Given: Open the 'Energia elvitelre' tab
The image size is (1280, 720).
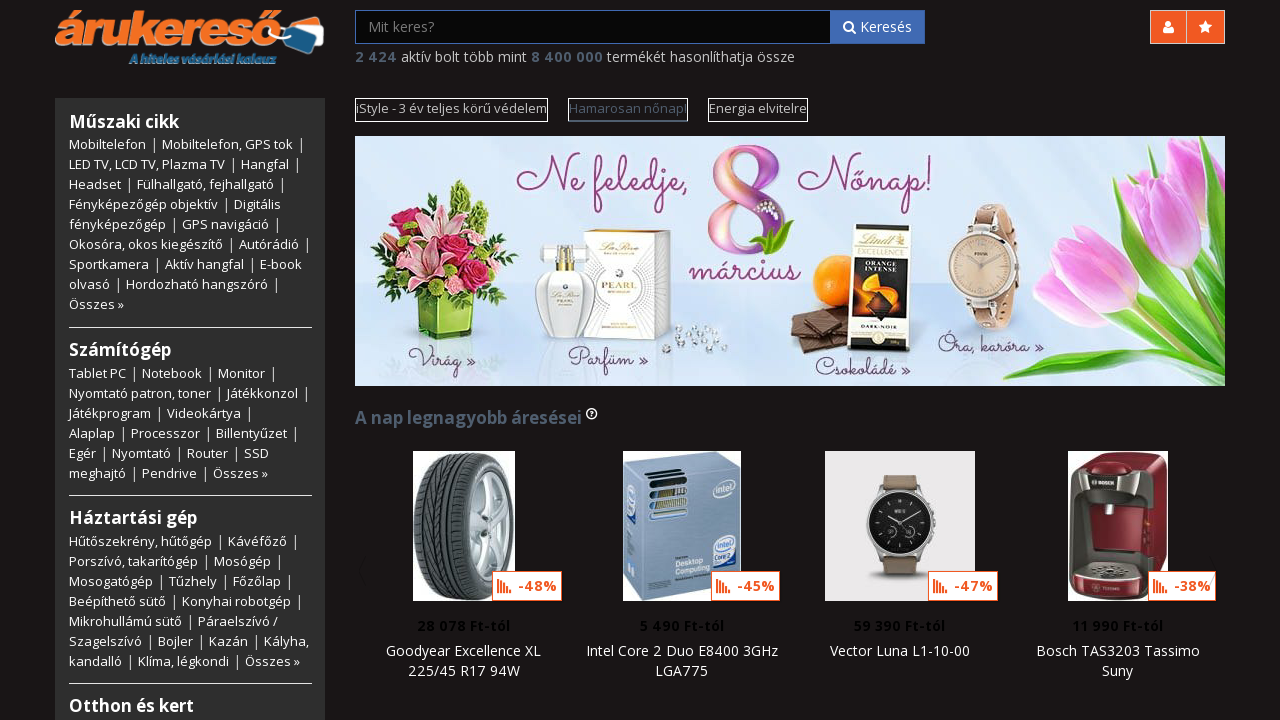Looking at the screenshot, I should (x=758, y=110).
